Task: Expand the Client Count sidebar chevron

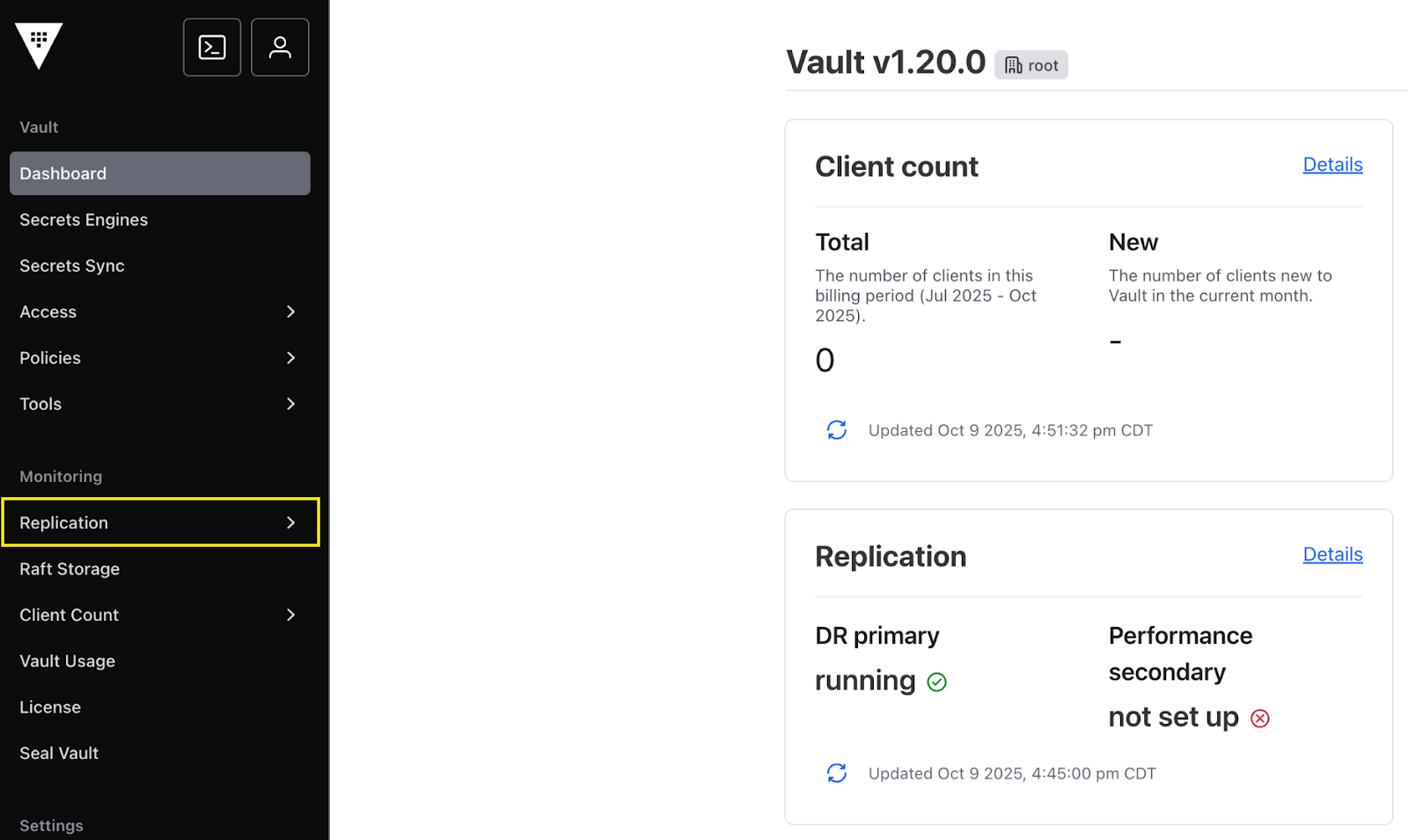Action: [290, 615]
